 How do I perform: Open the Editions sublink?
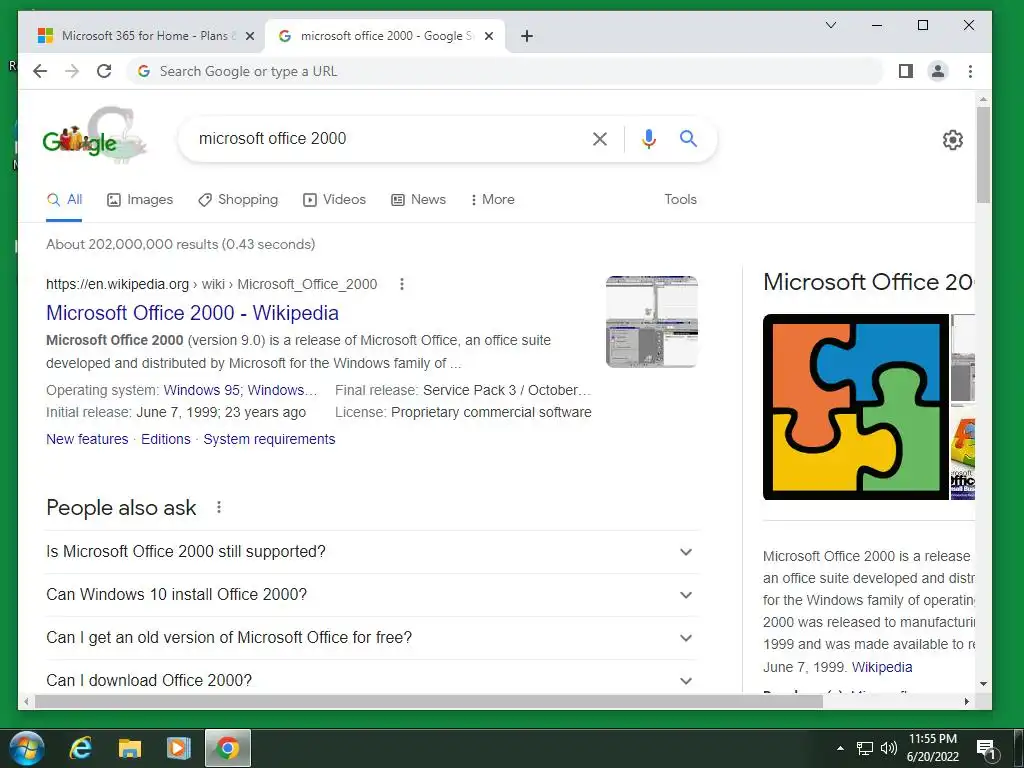[x=166, y=439]
